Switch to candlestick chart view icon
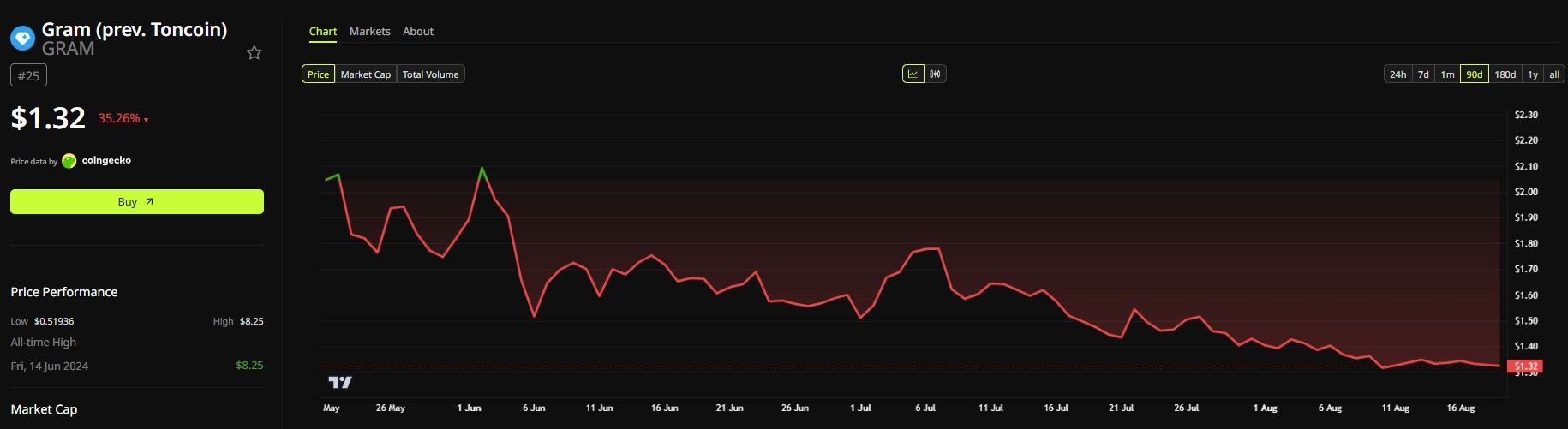The width and height of the screenshot is (1568, 429). (x=935, y=74)
